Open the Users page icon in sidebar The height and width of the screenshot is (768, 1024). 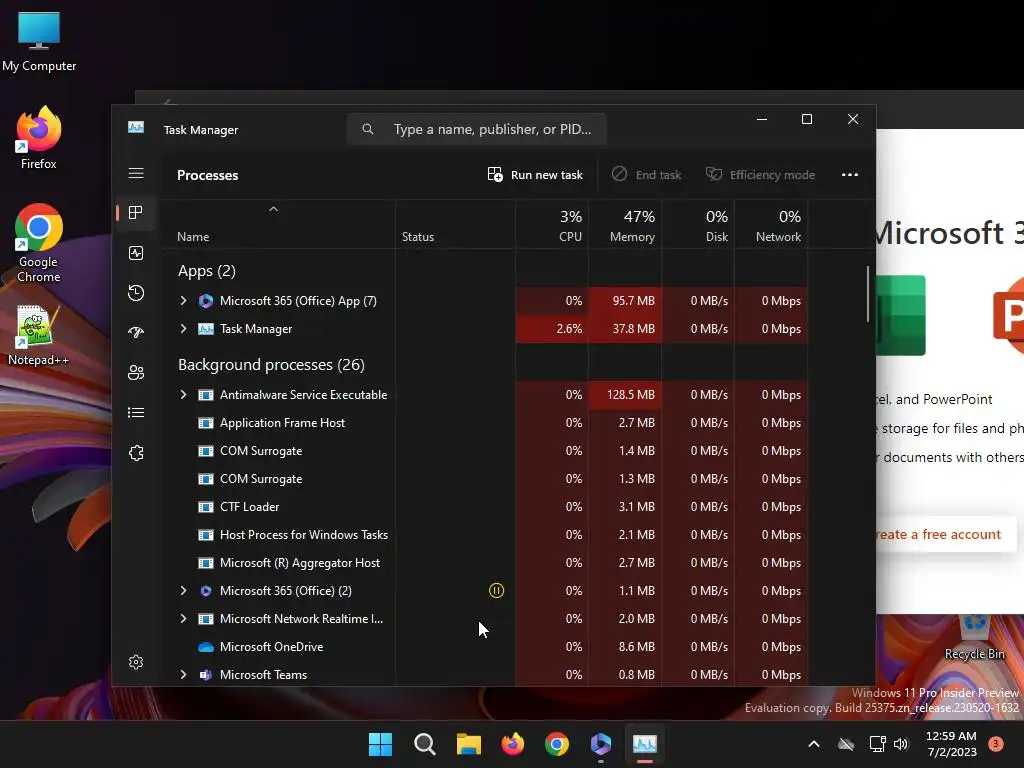136,372
